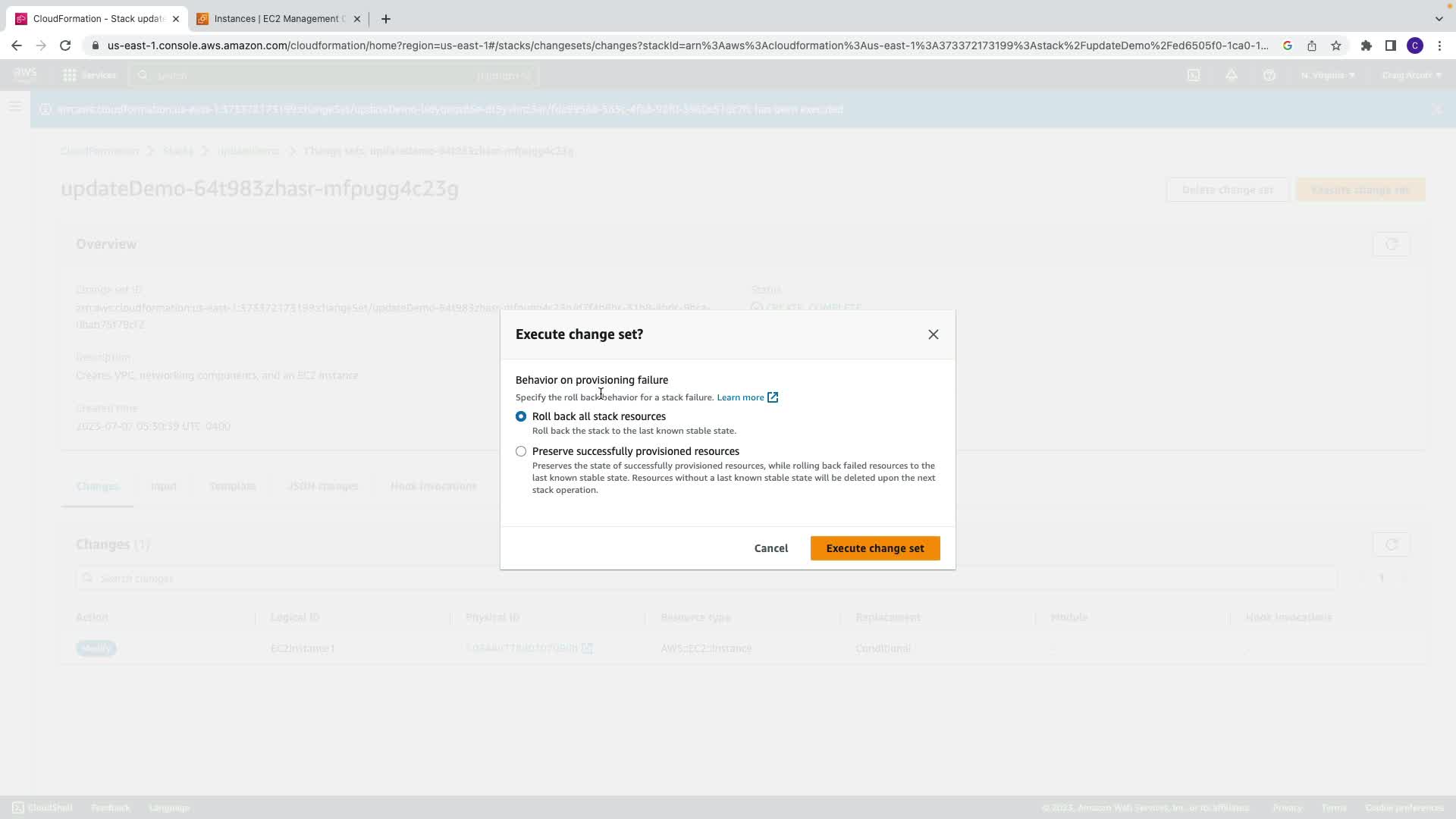
Task: Select Preserve successfully provisioned resources option
Action: (x=521, y=451)
